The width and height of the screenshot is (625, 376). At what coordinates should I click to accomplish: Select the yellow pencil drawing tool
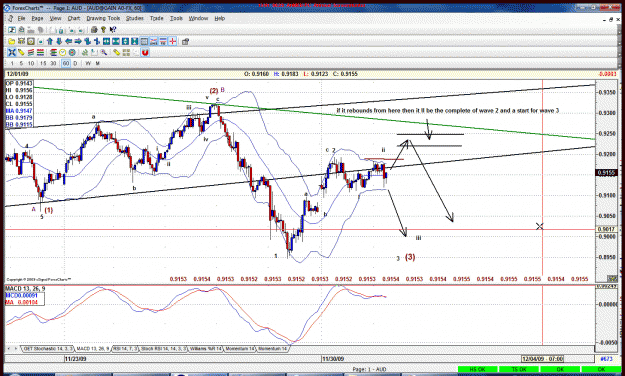(x=21, y=52)
